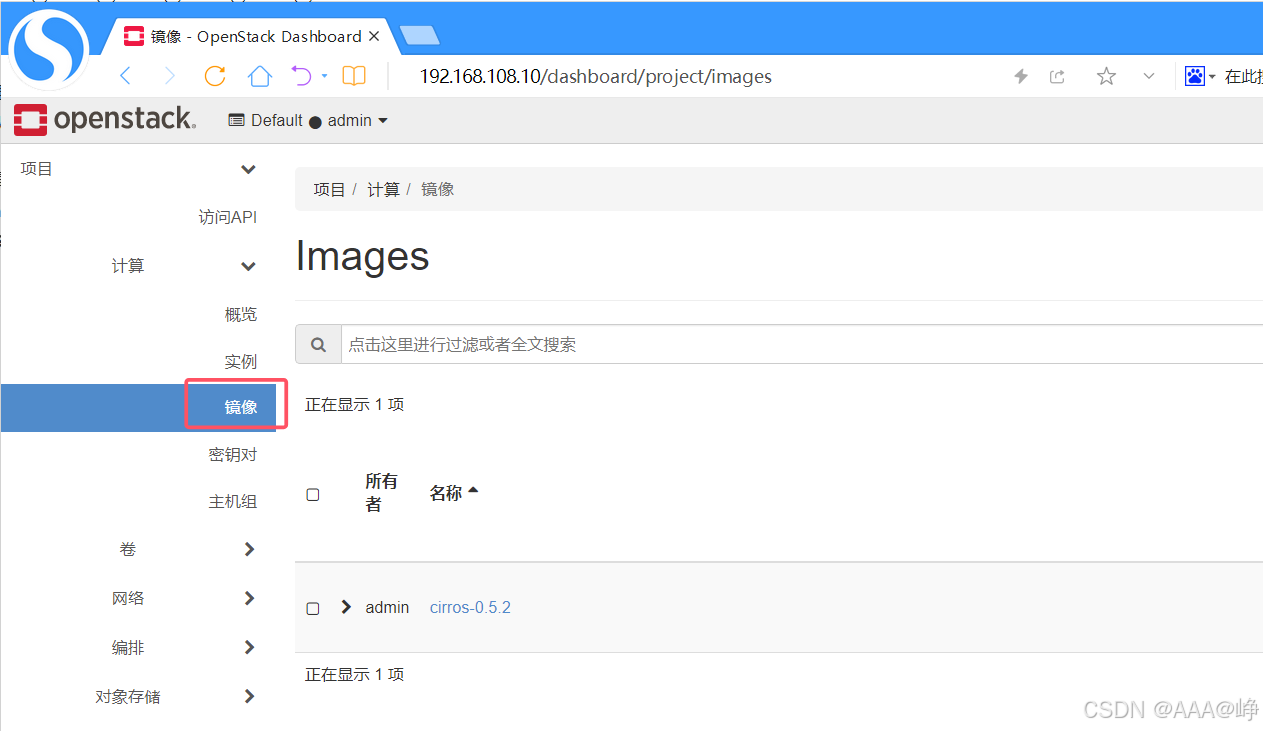Image resolution: width=1263 pixels, height=731 pixels.
Task: Reload the page with refresh icon
Action: (x=214, y=76)
